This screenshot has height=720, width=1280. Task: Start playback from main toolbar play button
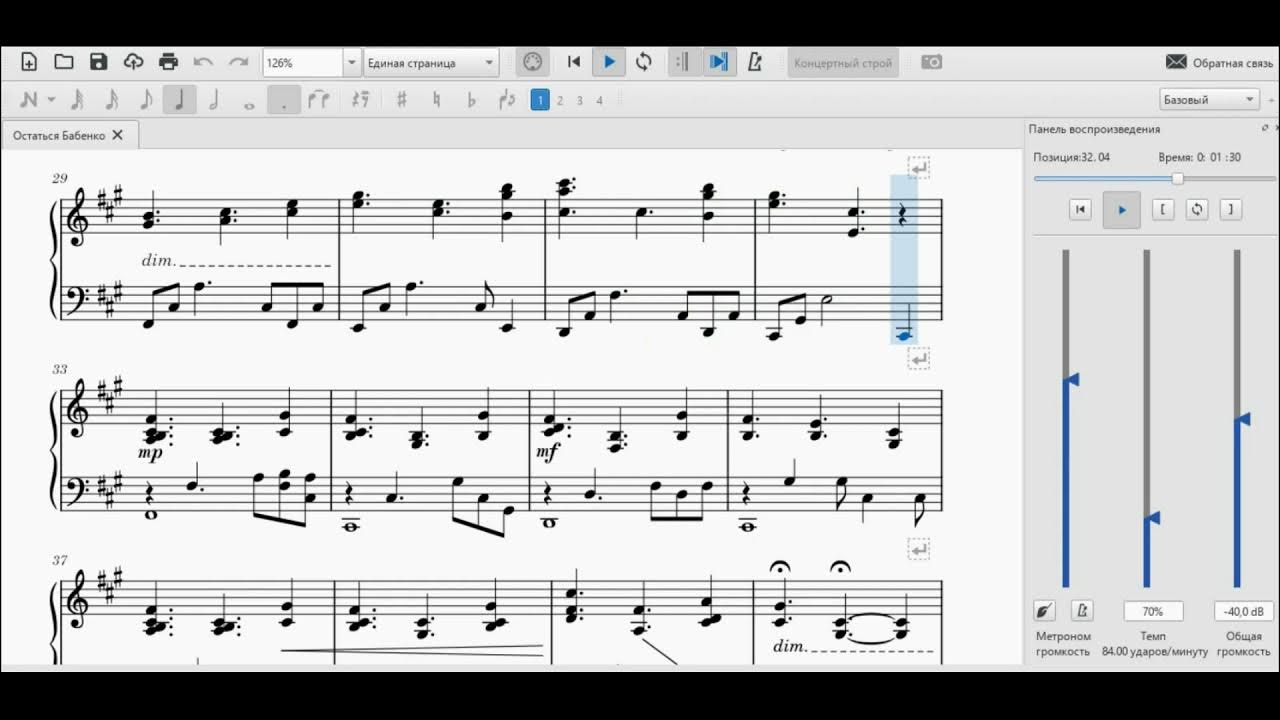click(x=609, y=62)
